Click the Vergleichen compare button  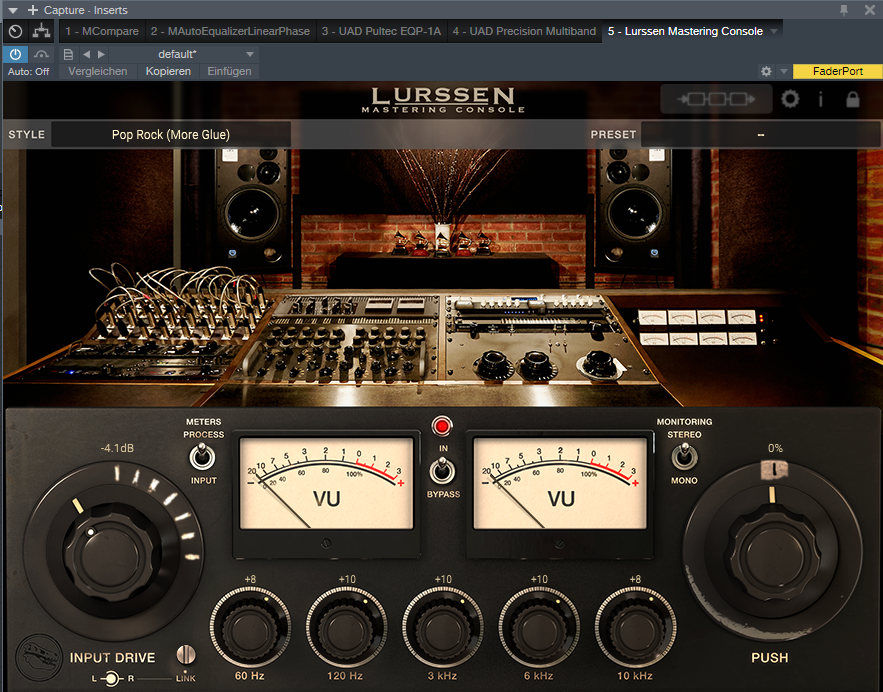point(97,72)
